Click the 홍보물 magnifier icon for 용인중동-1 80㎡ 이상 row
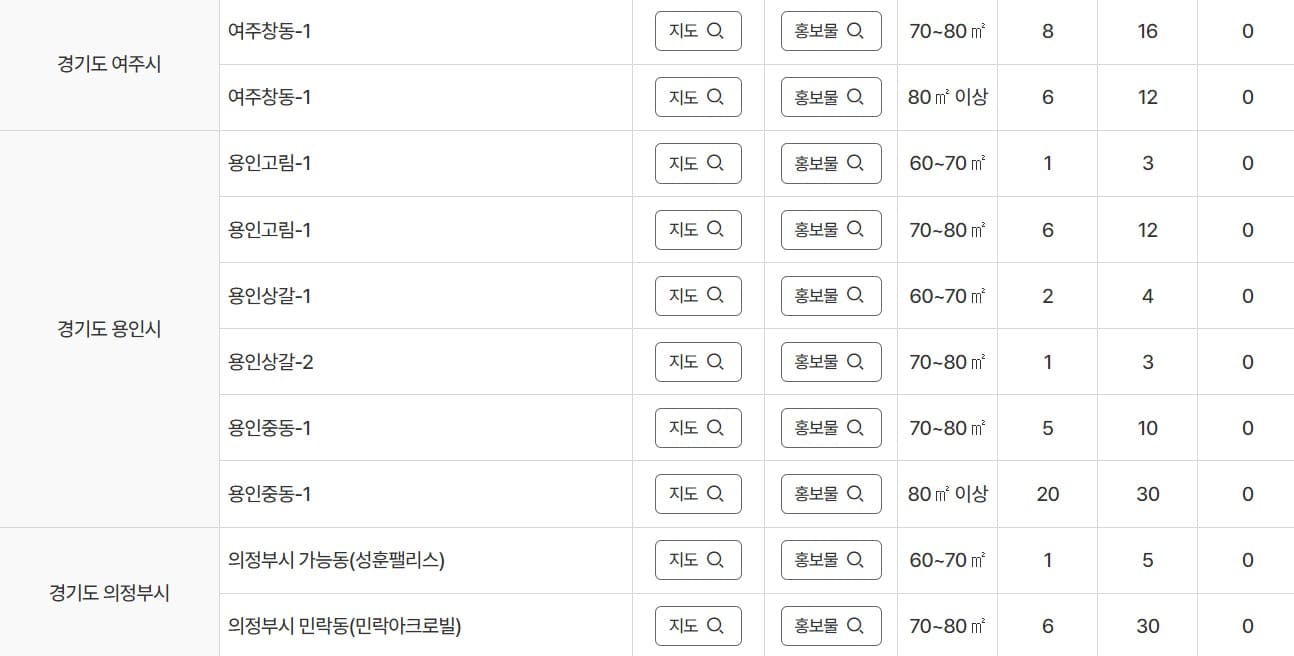1294x656 pixels. 855,493
